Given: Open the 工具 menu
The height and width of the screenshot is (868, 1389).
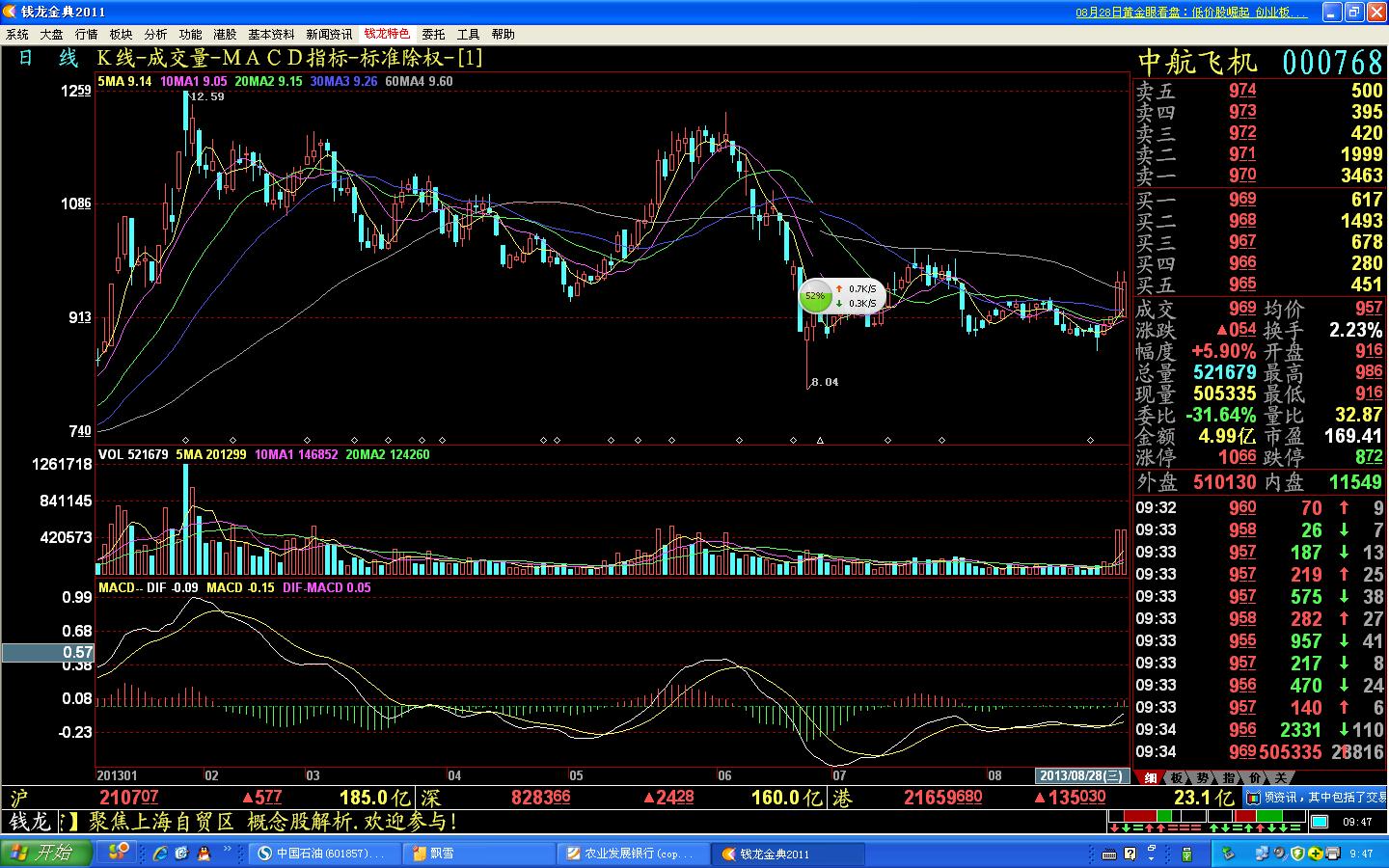Looking at the screenshot, I should pos(468,34).
